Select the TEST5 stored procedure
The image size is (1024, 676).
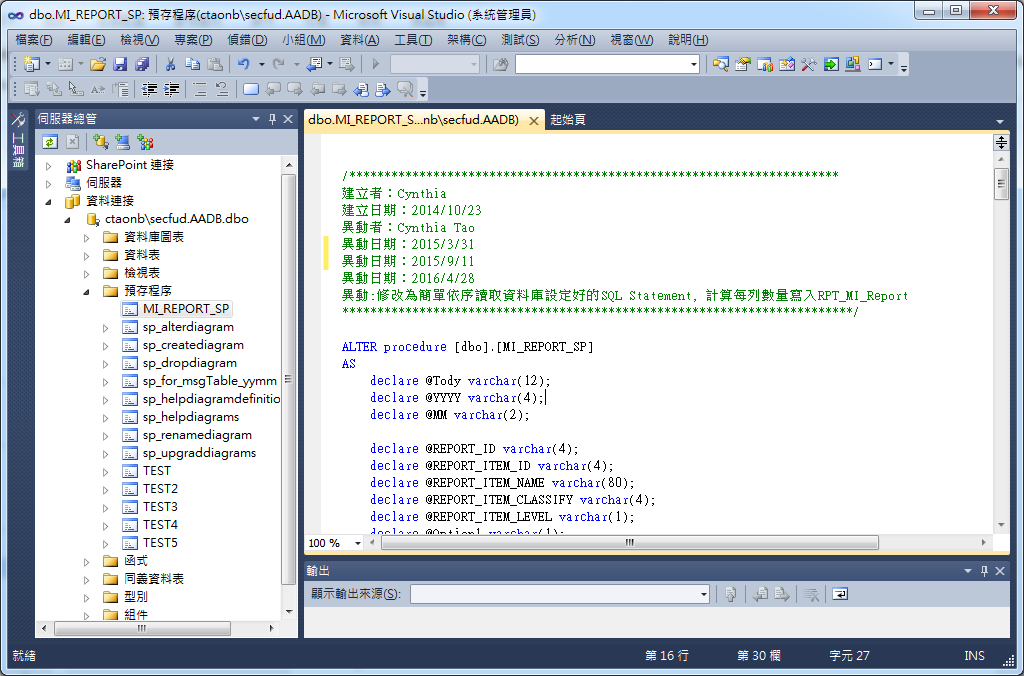pyautogui.click(x=160, y=542)
